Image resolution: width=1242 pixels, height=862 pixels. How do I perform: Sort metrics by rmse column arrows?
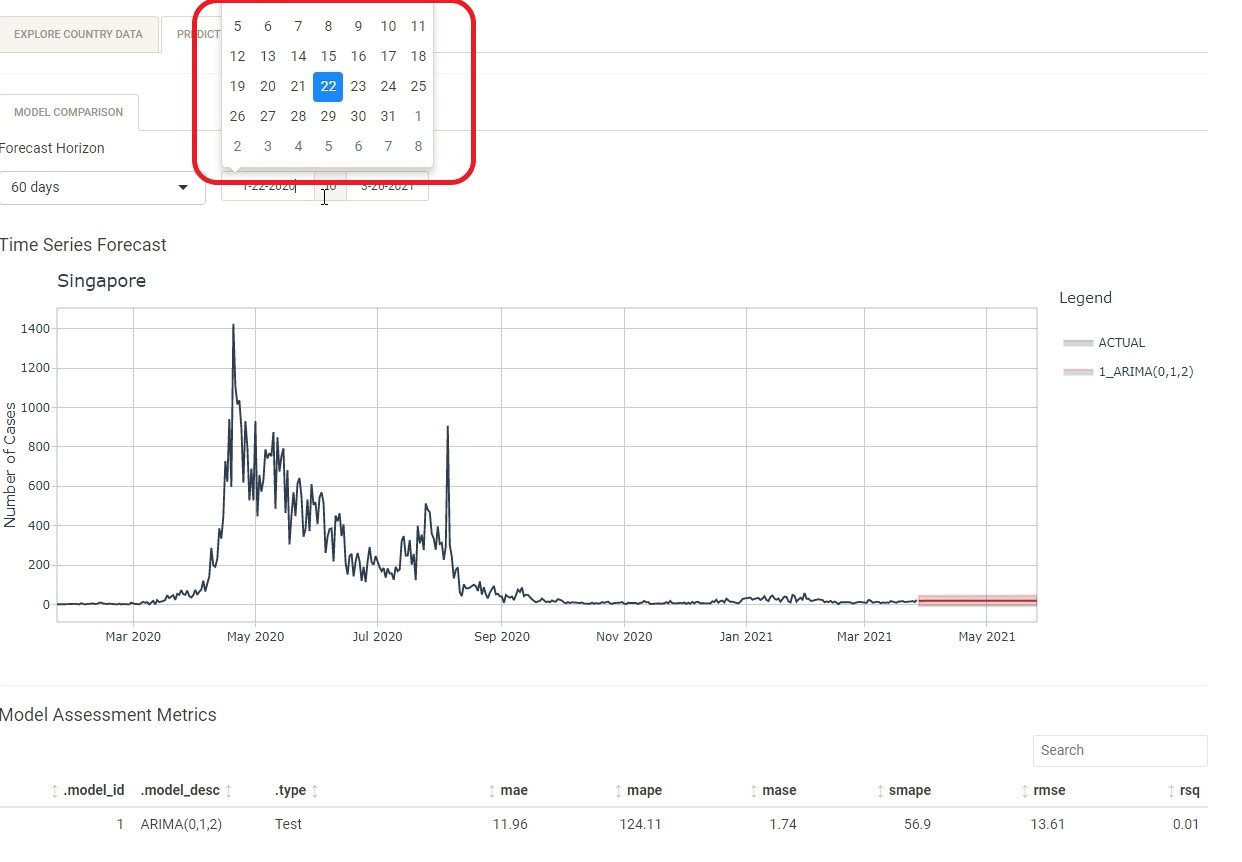pyautogui.click(x=1025, y=791)
